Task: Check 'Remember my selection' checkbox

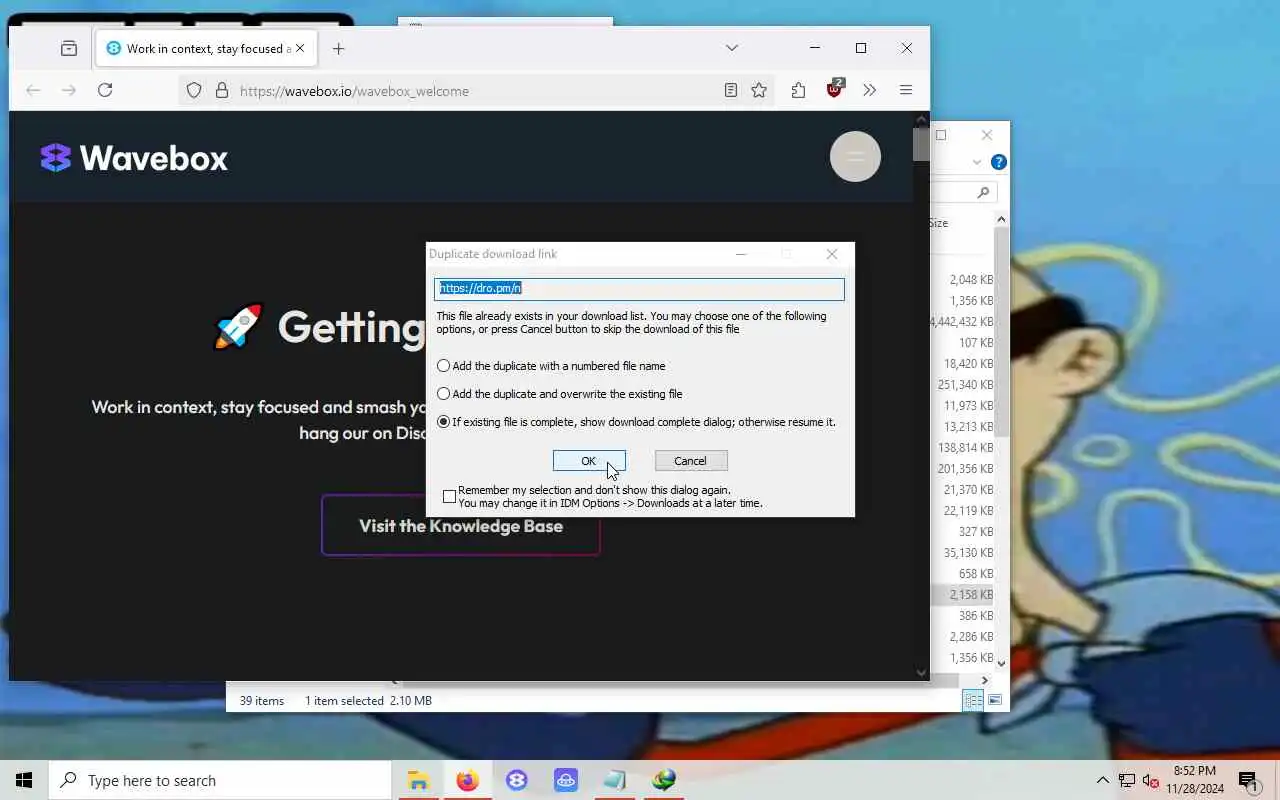Action: click(x=449, y=496)
